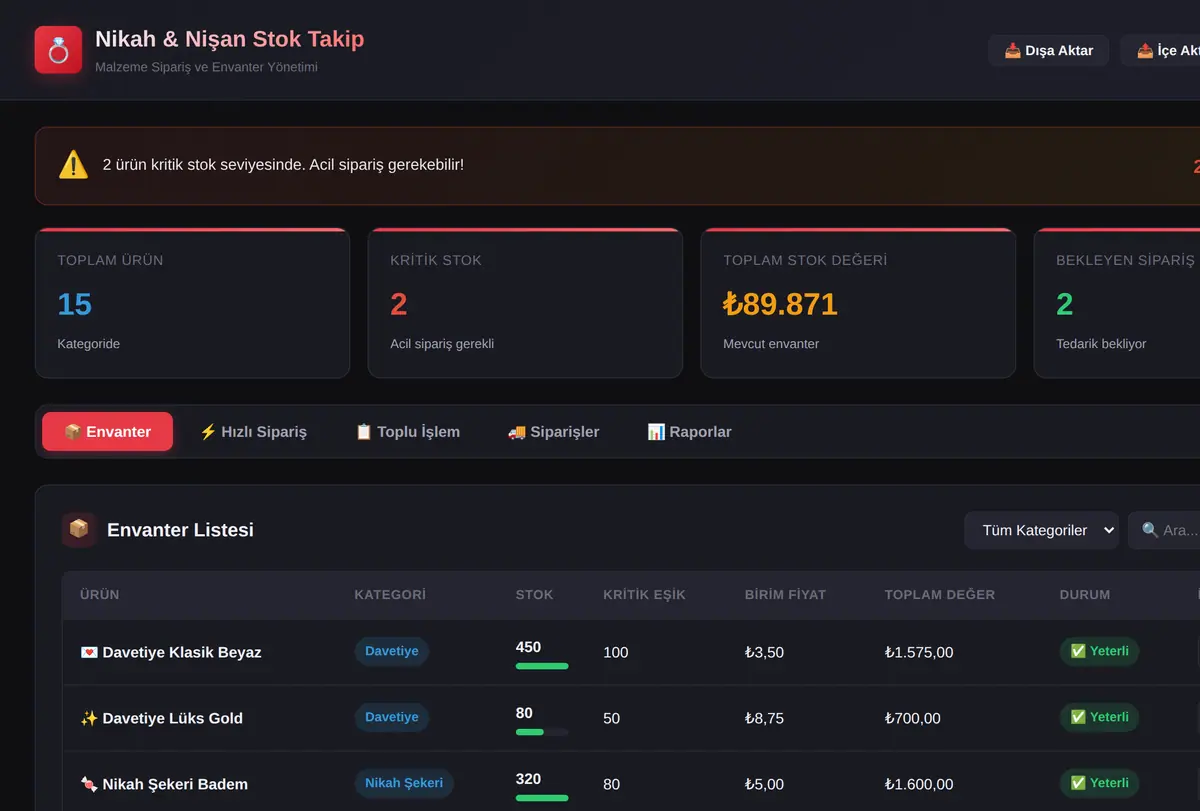Click the Davetiye tag on Klasik Beyaz row

[x=392, y=651]
